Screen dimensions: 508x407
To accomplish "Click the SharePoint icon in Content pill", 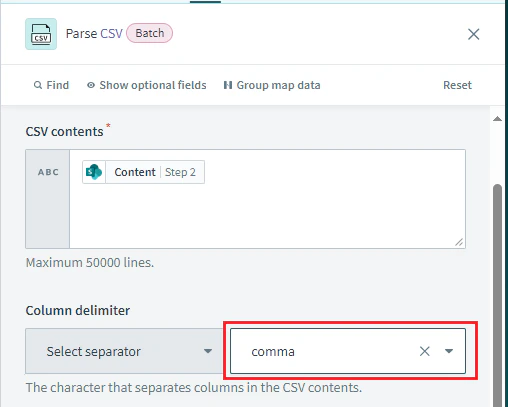I will coord(94,172).
